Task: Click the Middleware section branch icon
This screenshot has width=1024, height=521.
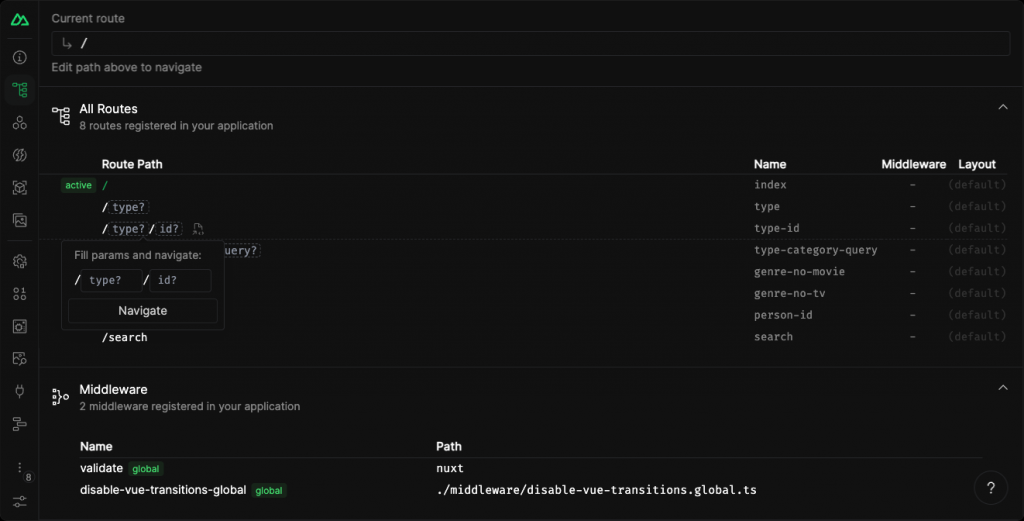Action: (x=60, y=396)
